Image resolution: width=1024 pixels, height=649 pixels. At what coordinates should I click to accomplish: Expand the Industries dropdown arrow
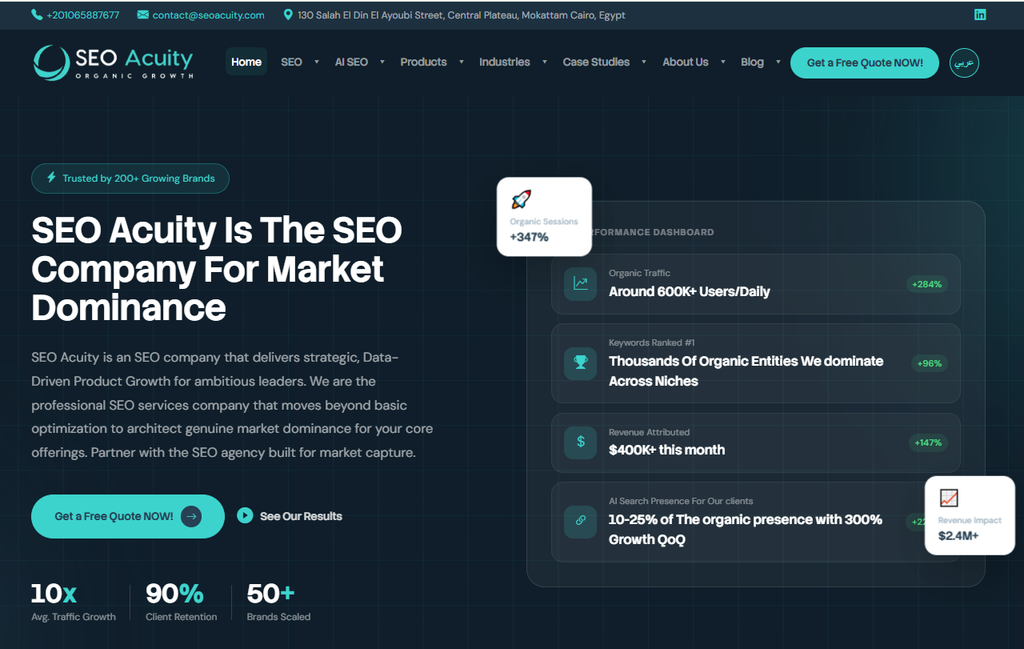[544, 62]
